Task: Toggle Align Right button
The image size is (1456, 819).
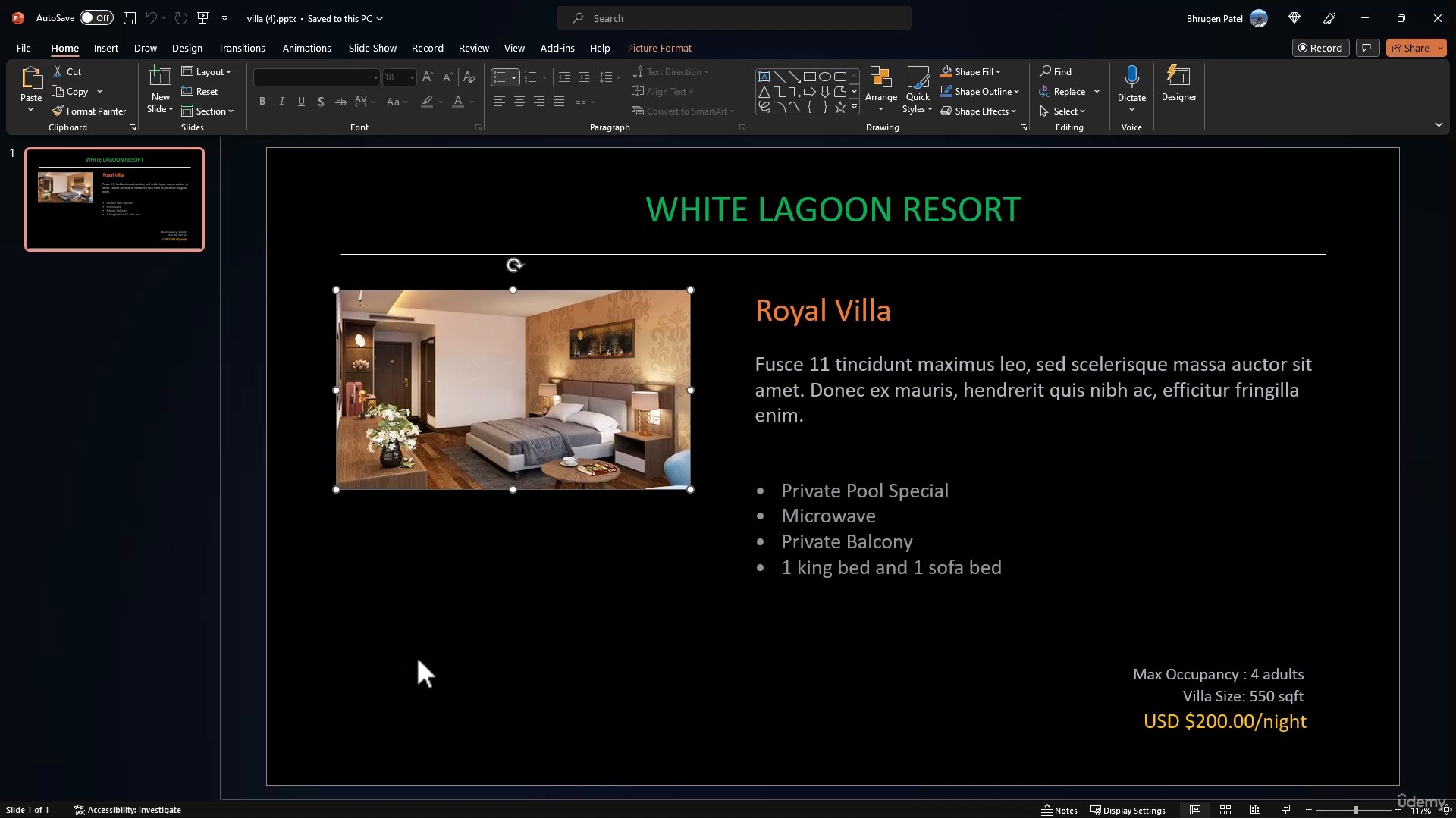Action: 538,102
